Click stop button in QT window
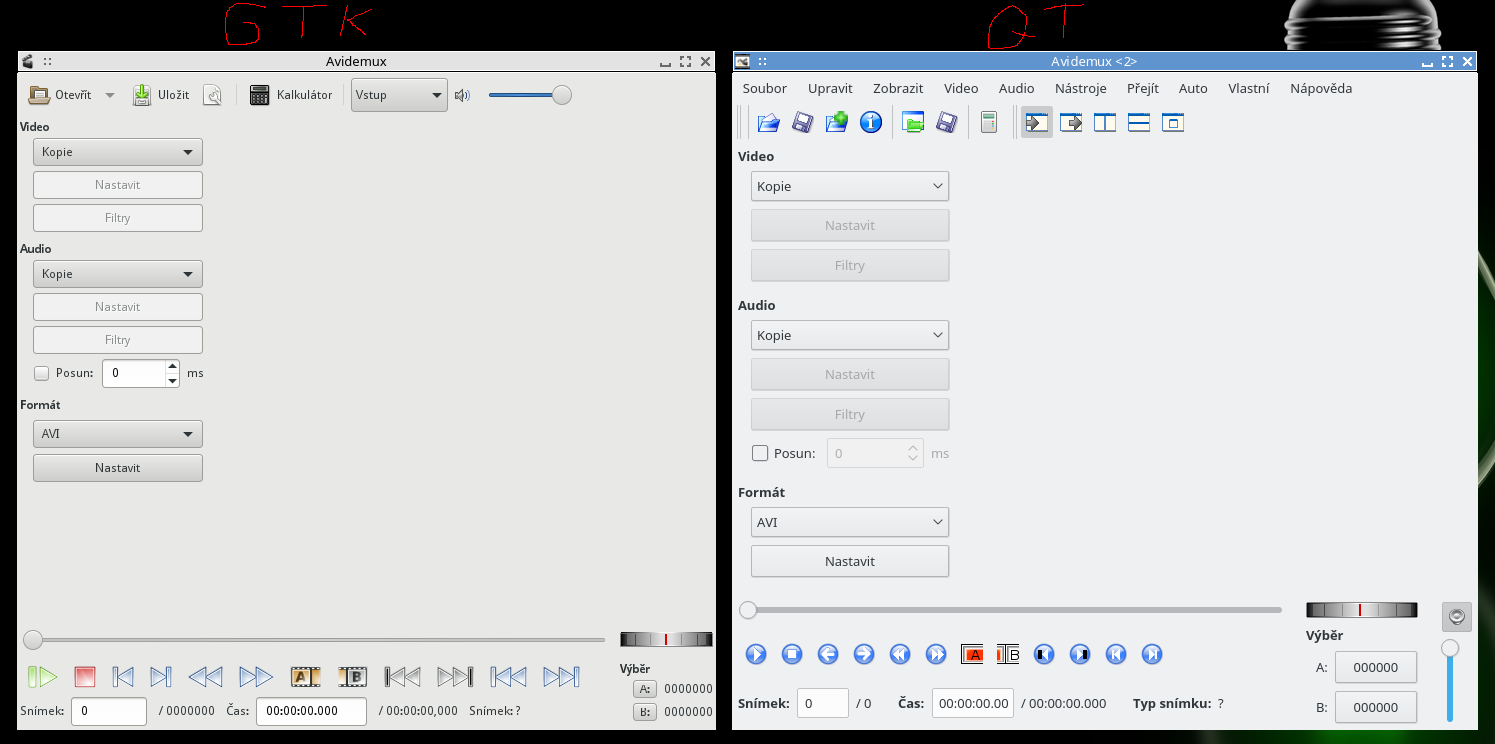 pyautogui.click(x=792, y=654)
